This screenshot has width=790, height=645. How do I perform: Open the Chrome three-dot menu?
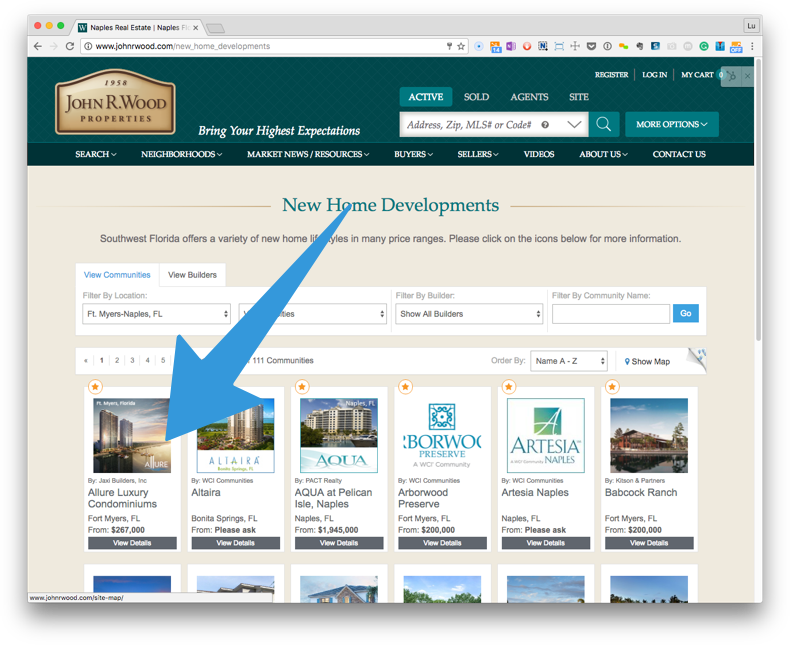click(752, 46)
